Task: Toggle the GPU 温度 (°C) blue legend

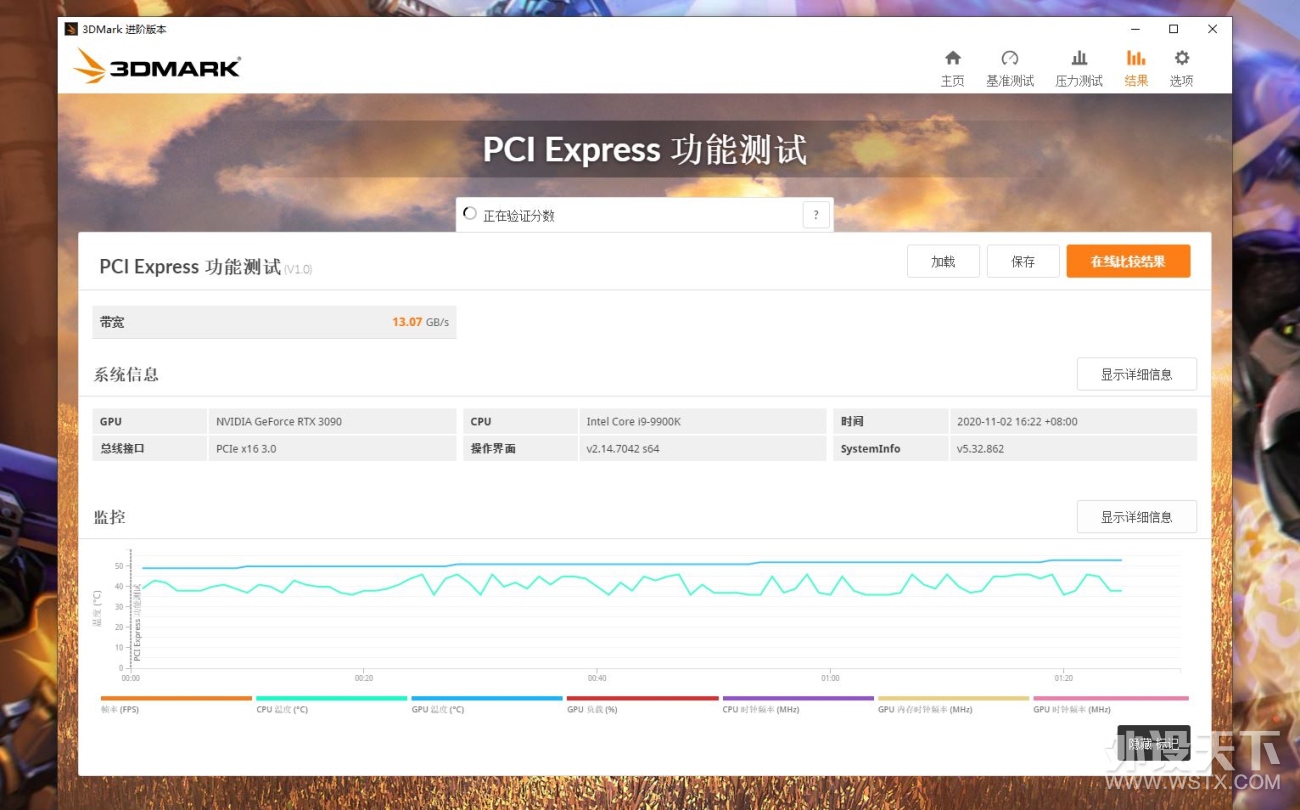Action: coord(487,704)
